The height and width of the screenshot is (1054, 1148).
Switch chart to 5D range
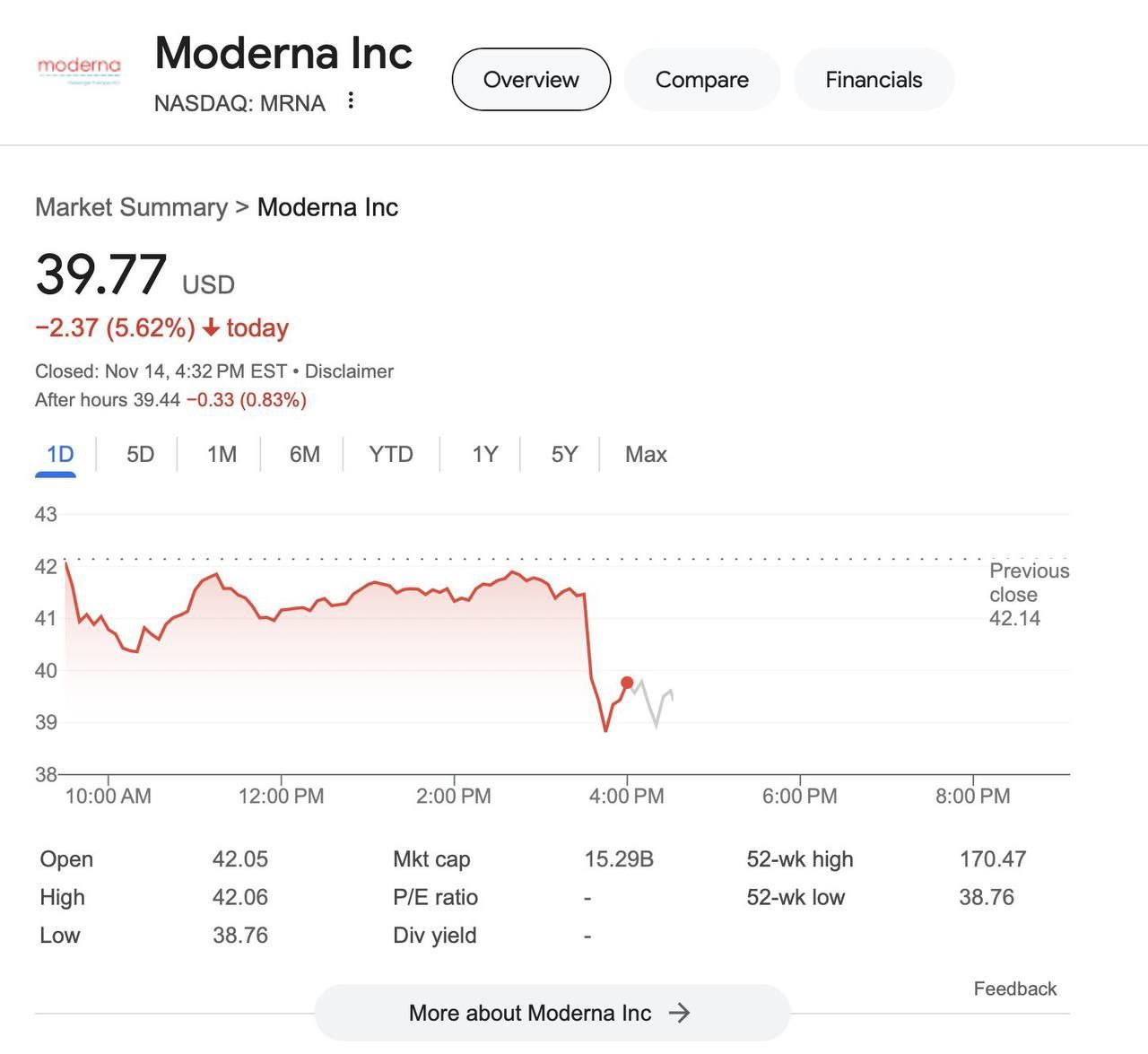point(140,455)
